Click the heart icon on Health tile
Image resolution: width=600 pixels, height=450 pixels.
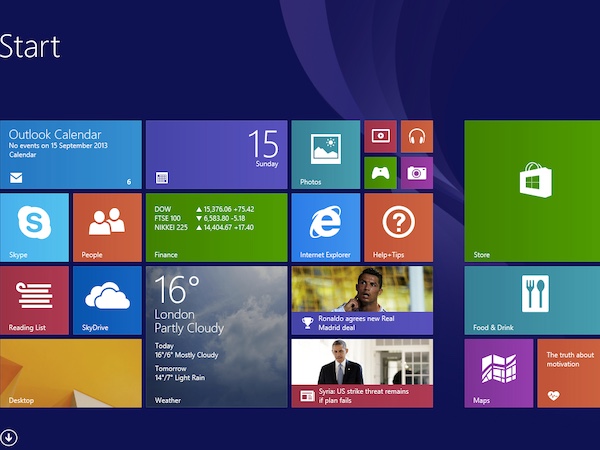[553, 395]
